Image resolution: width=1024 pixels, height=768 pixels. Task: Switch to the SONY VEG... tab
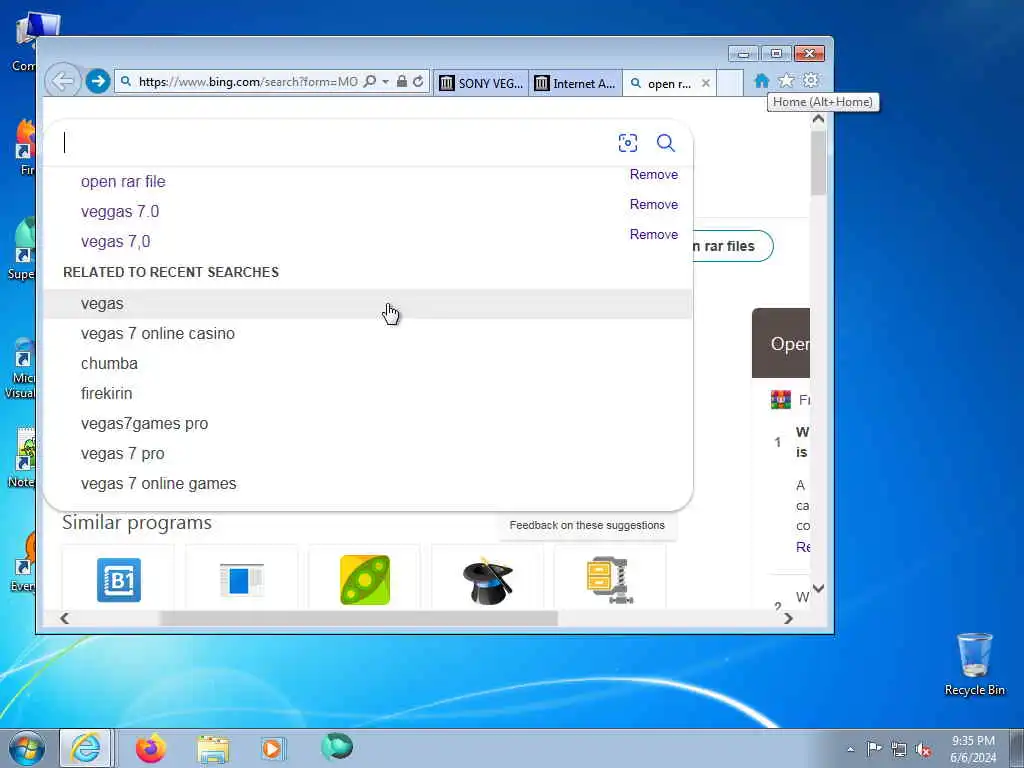click(481, 83)
